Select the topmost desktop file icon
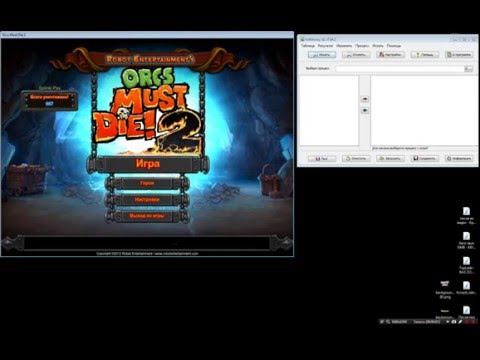The width and height of the screenshot is (480, 360). [466, 215]
